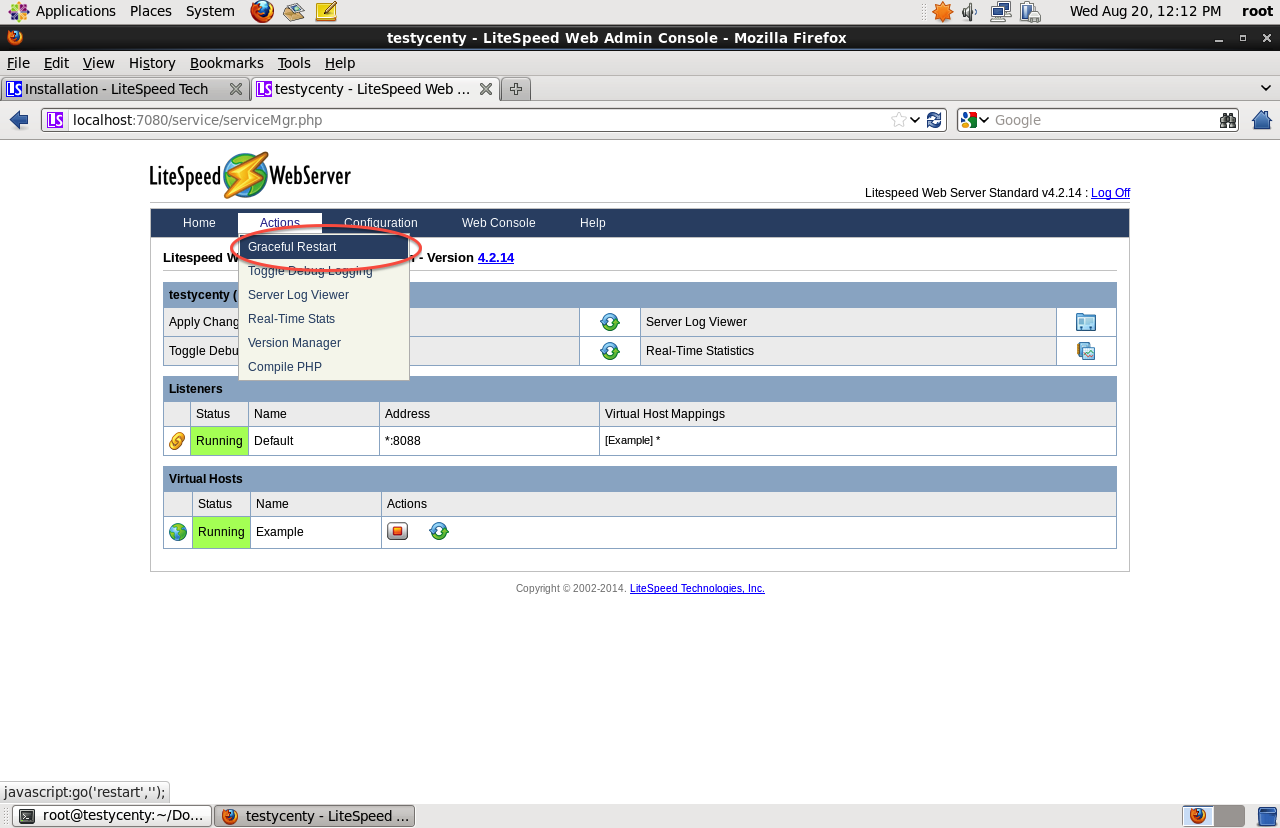Open the notes launcher in top panel
The image size is (1280, 828).
[x=326, y=11]
